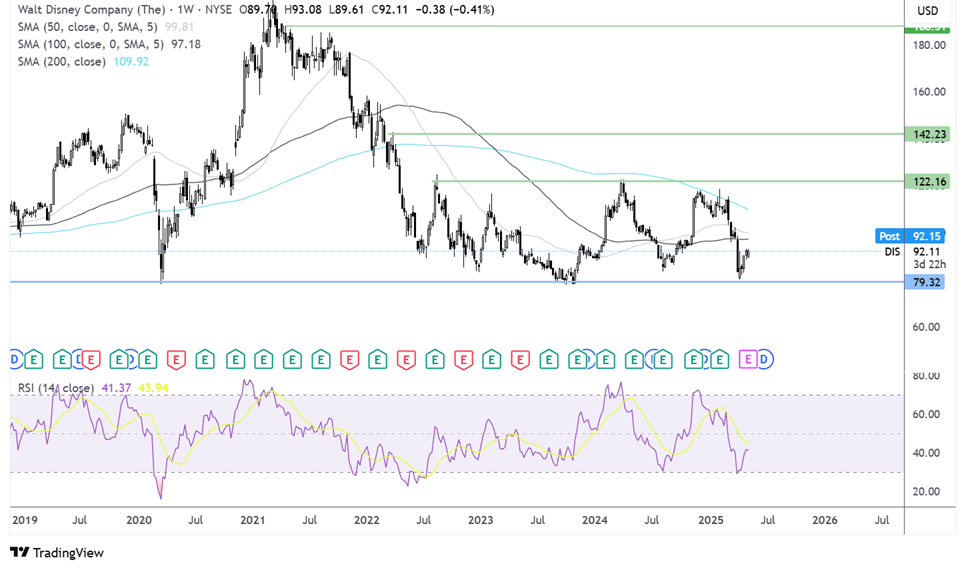The width and height of the screenshot is (973, 570).
Task: Click the 20.00 RSI axis label
Action: pyautogui.click(x=926, y=491)
